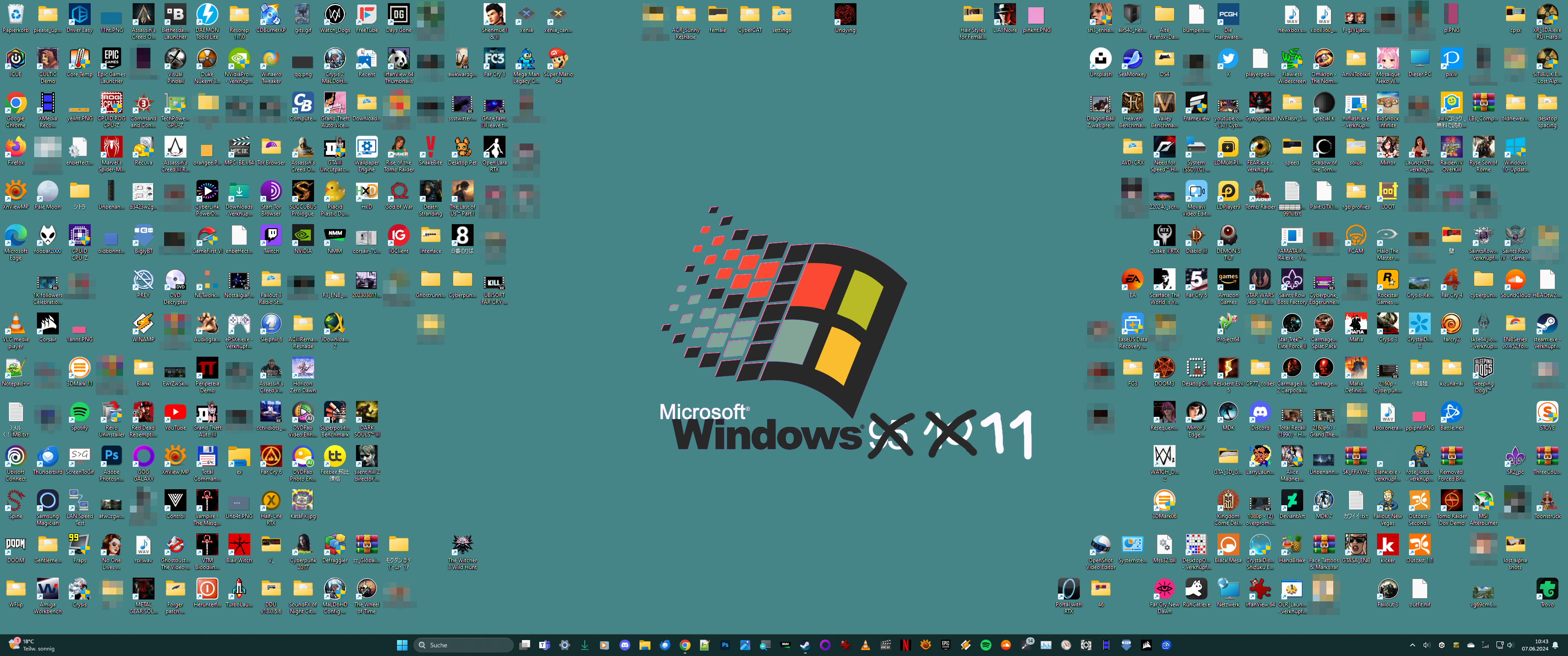This screenshot has height=656, width=1568.
Task: Open the Windows Start menu button
Action: click(402, 645)
